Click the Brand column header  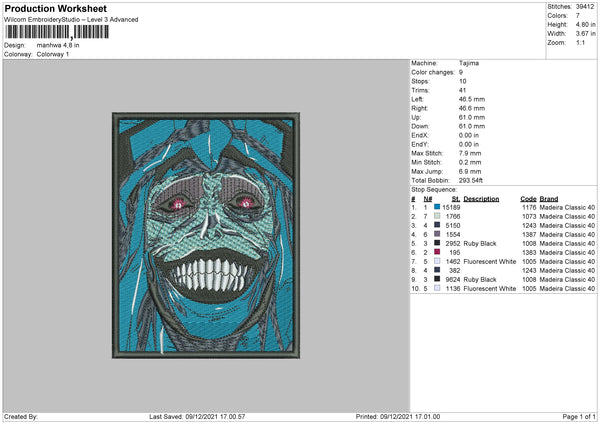point(549,199)
